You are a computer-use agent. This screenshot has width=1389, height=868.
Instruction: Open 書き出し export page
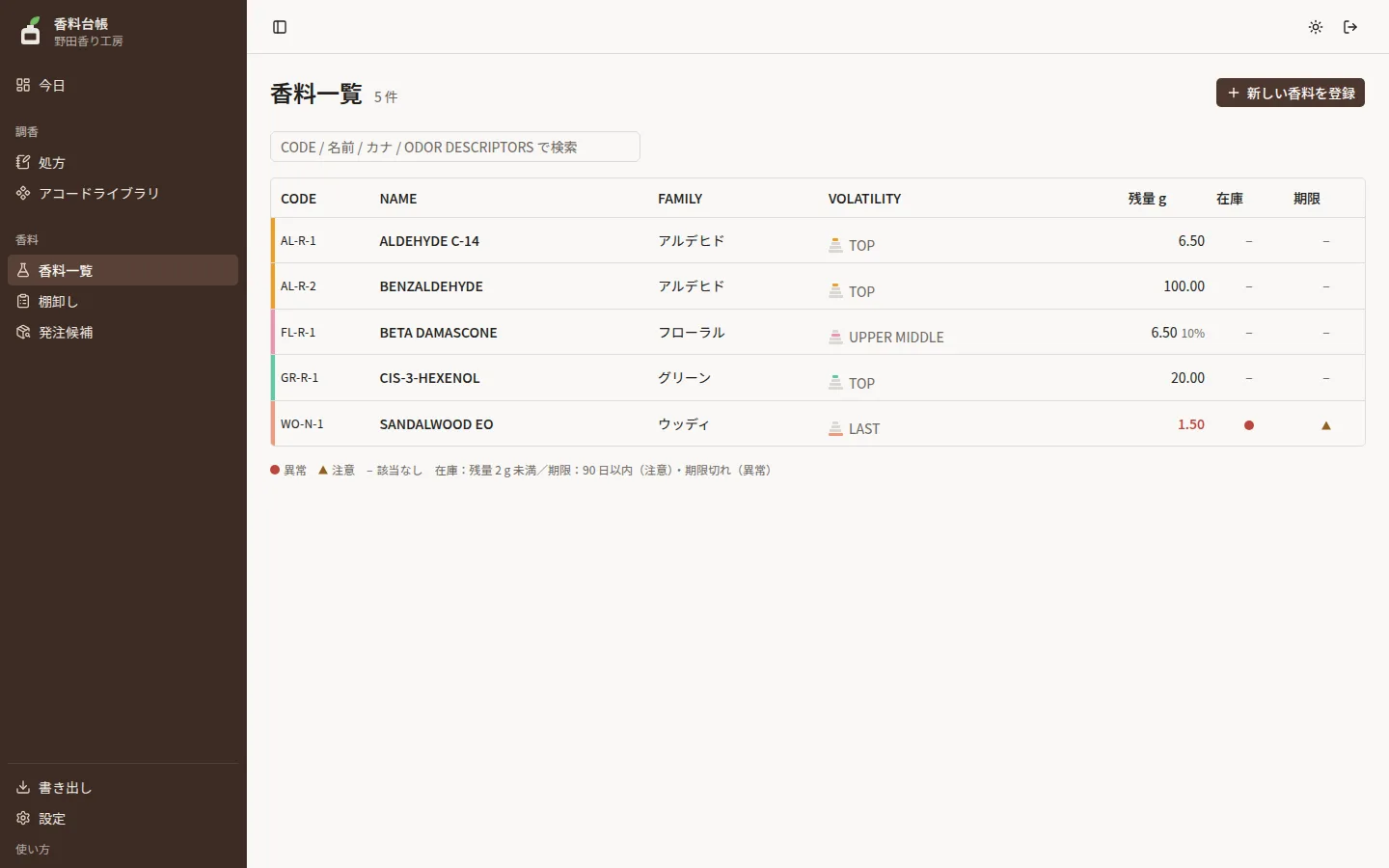pyautogui.click(x=123, y=787)
